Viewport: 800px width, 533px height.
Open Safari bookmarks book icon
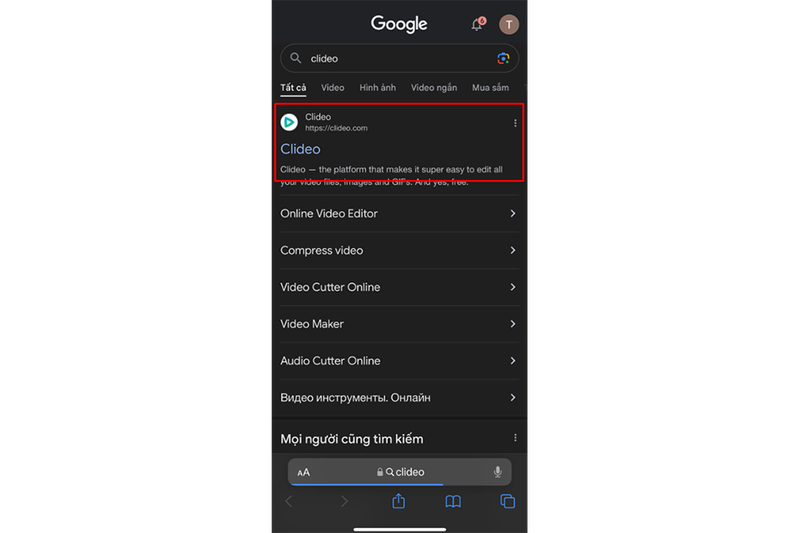(453, 501)
